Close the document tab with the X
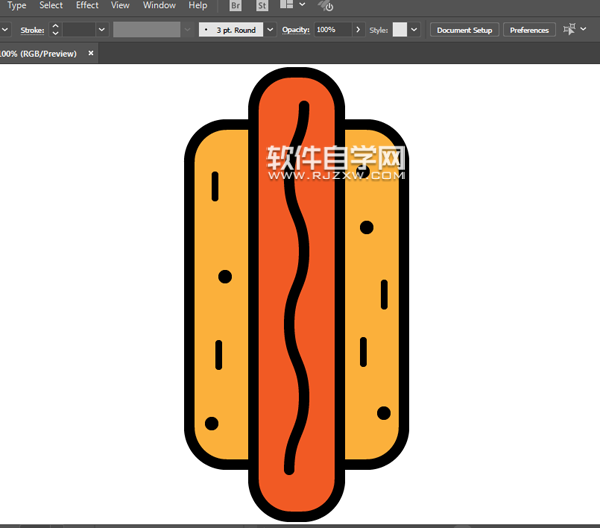This screenshot has height=528, width=600. tap(91, 52)
